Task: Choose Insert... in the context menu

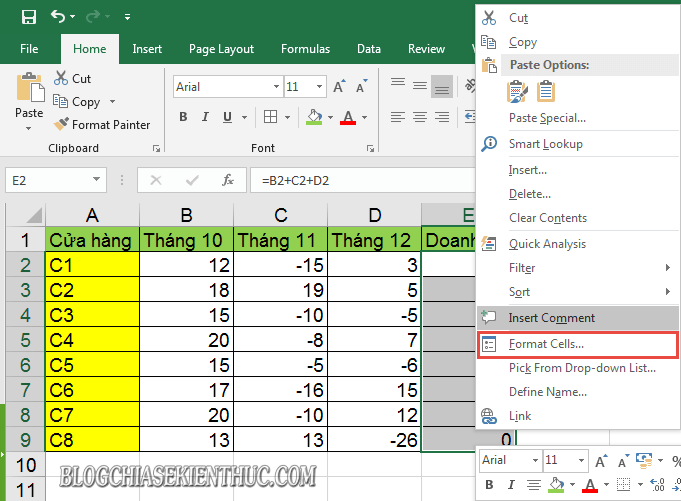Action: [x=578, y=170]
